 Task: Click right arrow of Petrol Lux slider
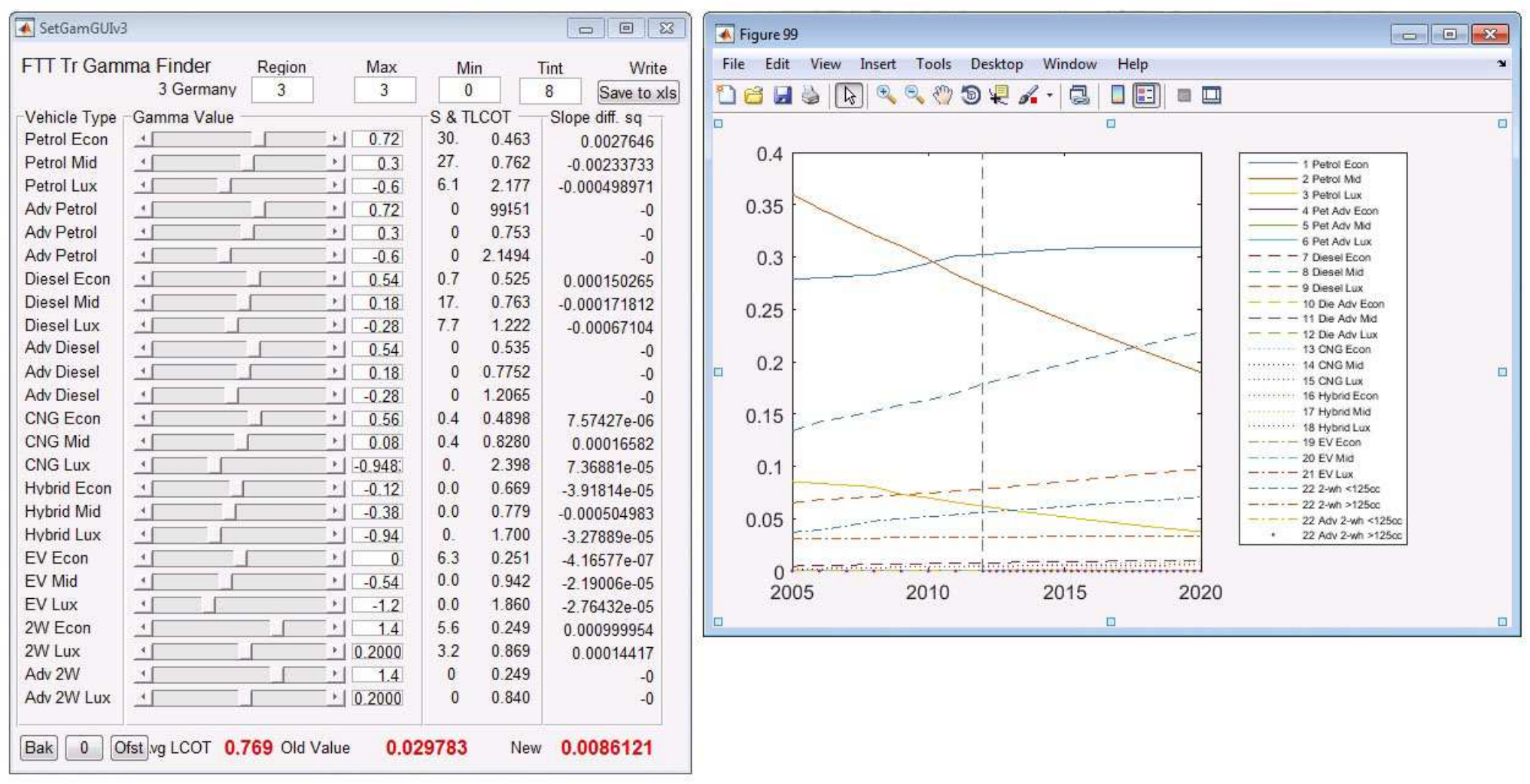click(336, 186)
